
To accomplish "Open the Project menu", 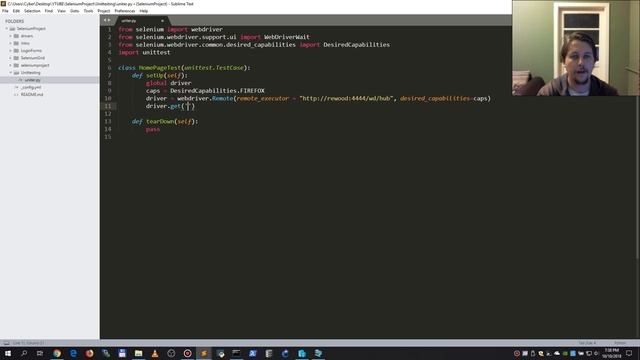I will click(x=104, y=11).
